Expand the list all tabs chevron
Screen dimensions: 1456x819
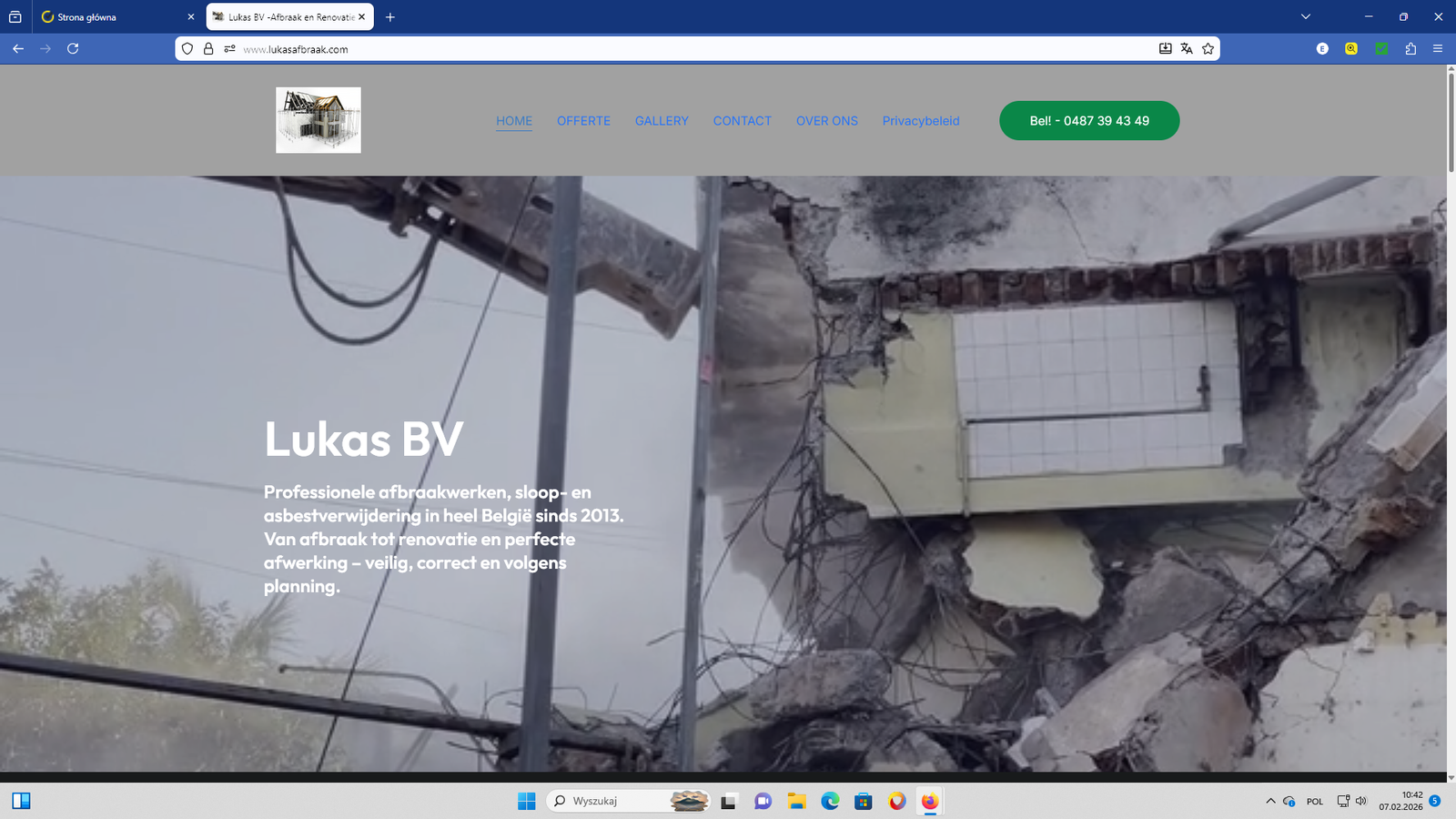click(1306, 16)
